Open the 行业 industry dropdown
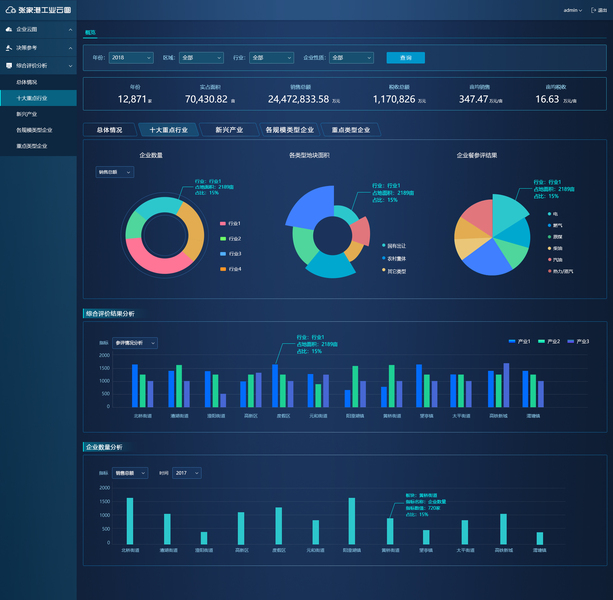The width and height of the screenshot is (613, 600). point(271,58)
